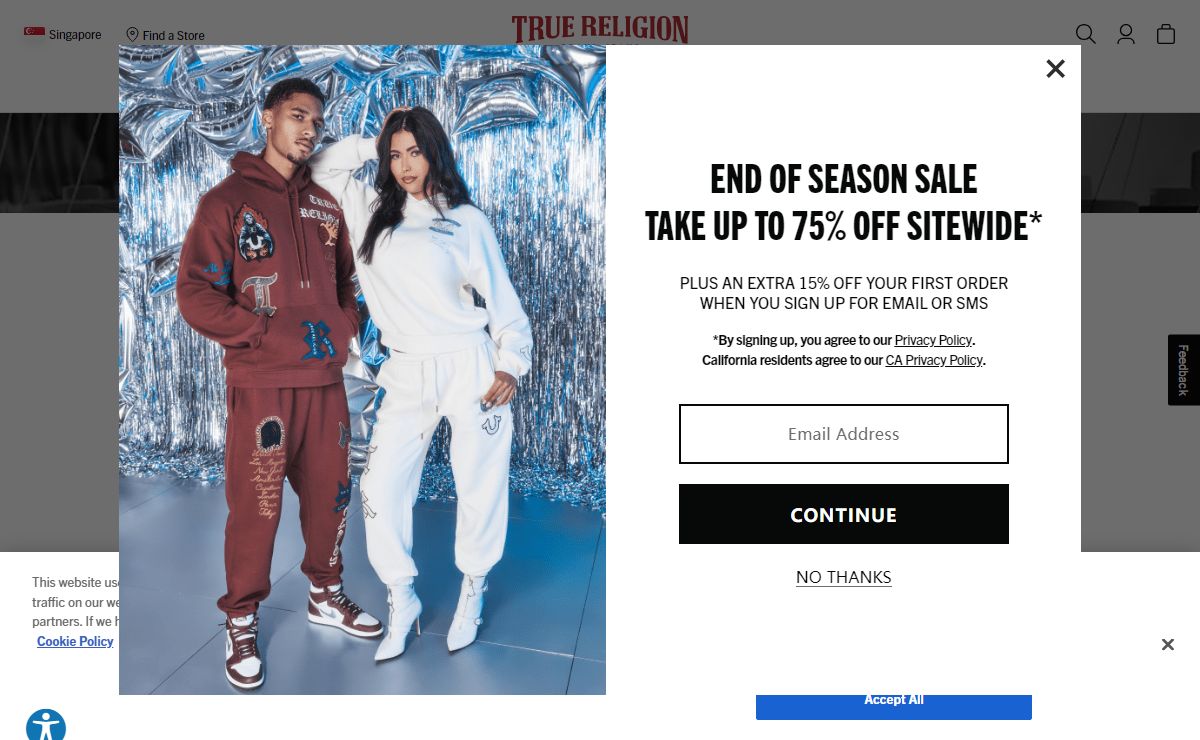Open the accessibility options icon
1200x740 pixels.
pyautogui.click(x=46, y=725)
